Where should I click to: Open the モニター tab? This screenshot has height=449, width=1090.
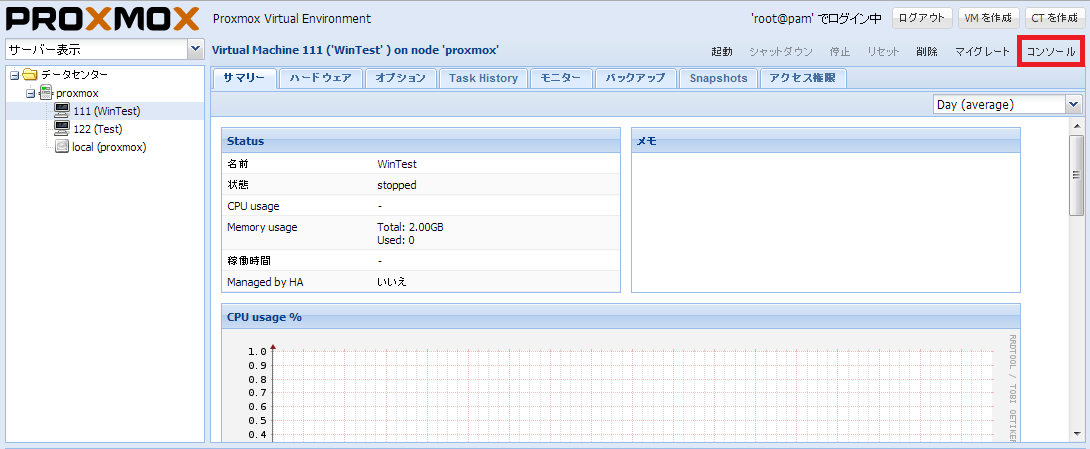pos(561,79)
